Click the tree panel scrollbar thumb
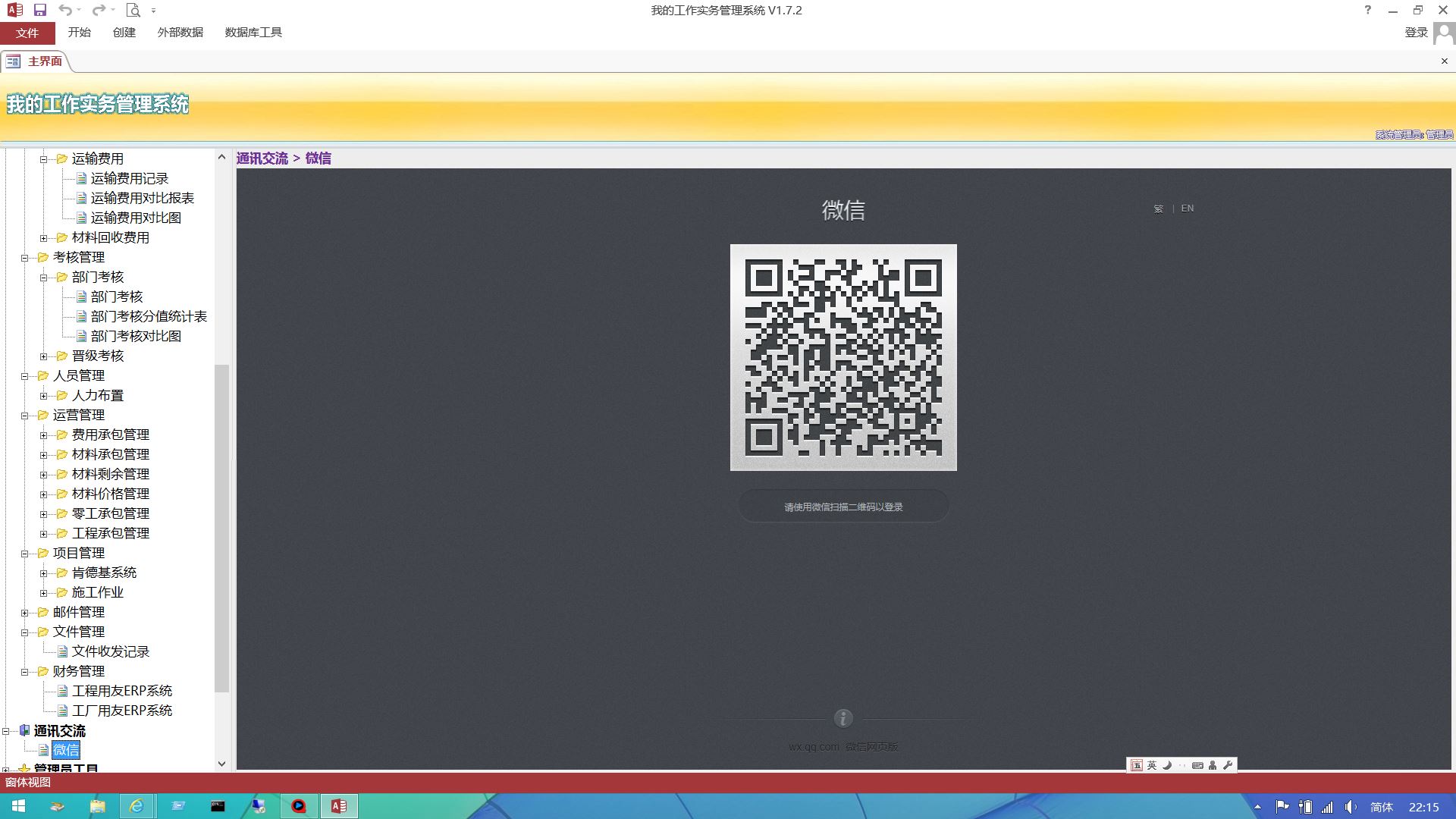Viewport: 1456px width, 819px height. pyautogui.click(x=221, y=529)
